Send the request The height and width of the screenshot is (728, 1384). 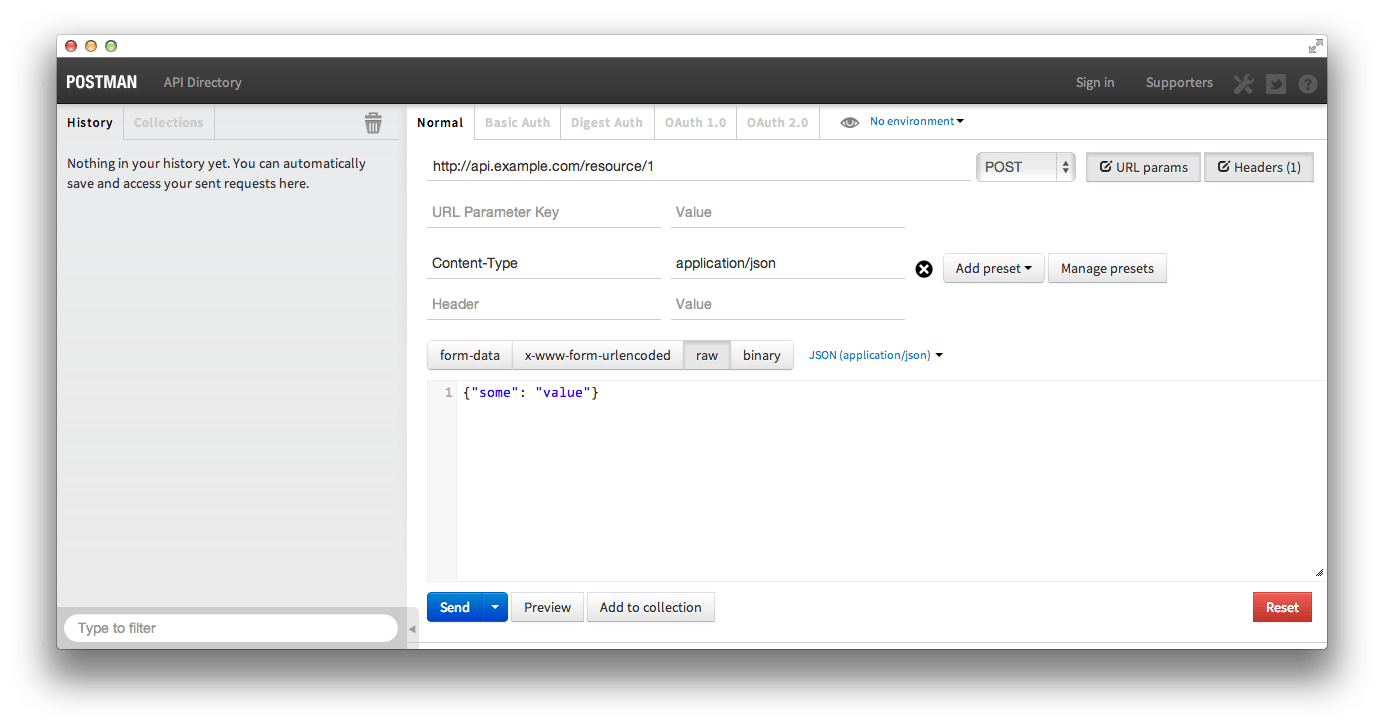click(453, 607)
